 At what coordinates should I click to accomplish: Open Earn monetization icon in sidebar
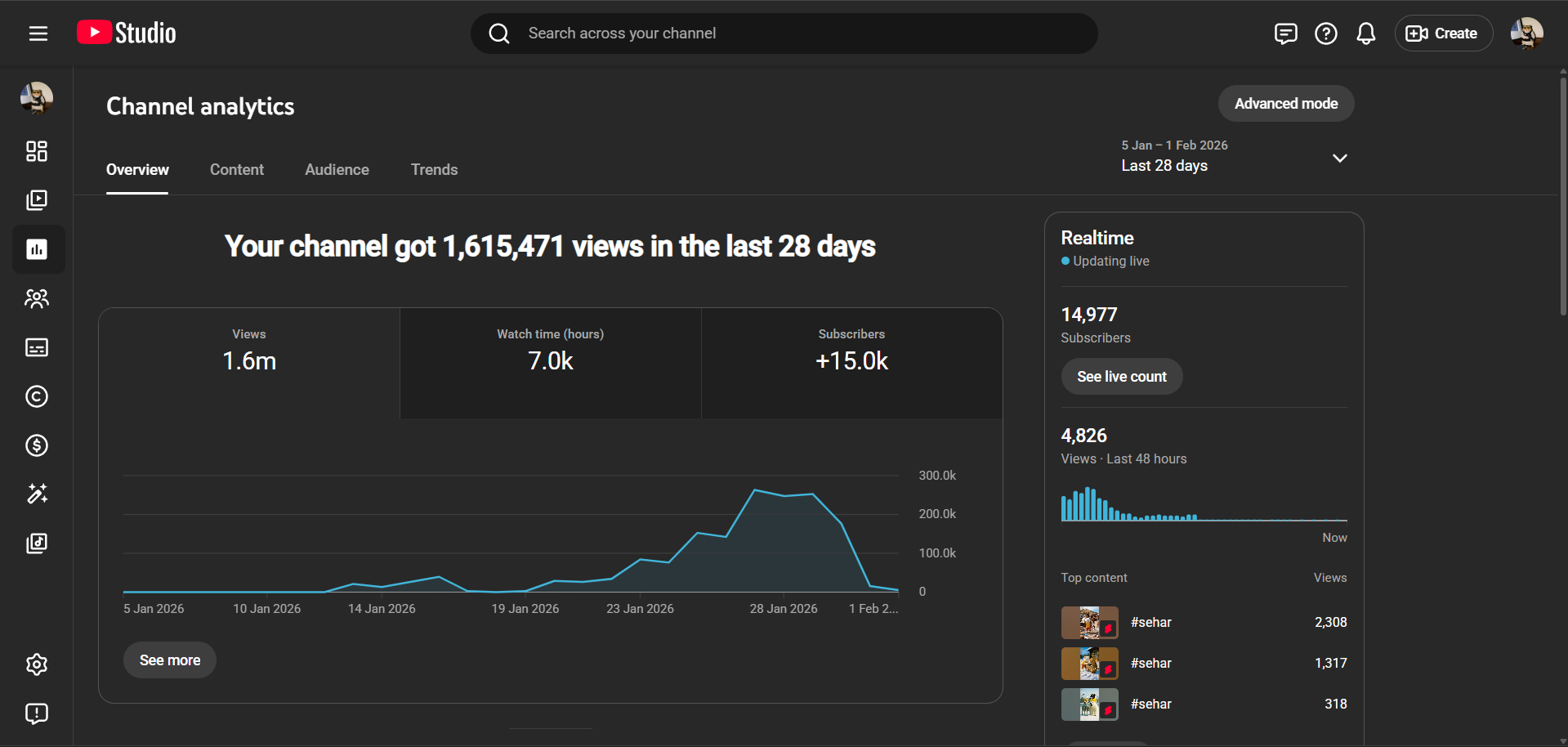coord(37,445)
